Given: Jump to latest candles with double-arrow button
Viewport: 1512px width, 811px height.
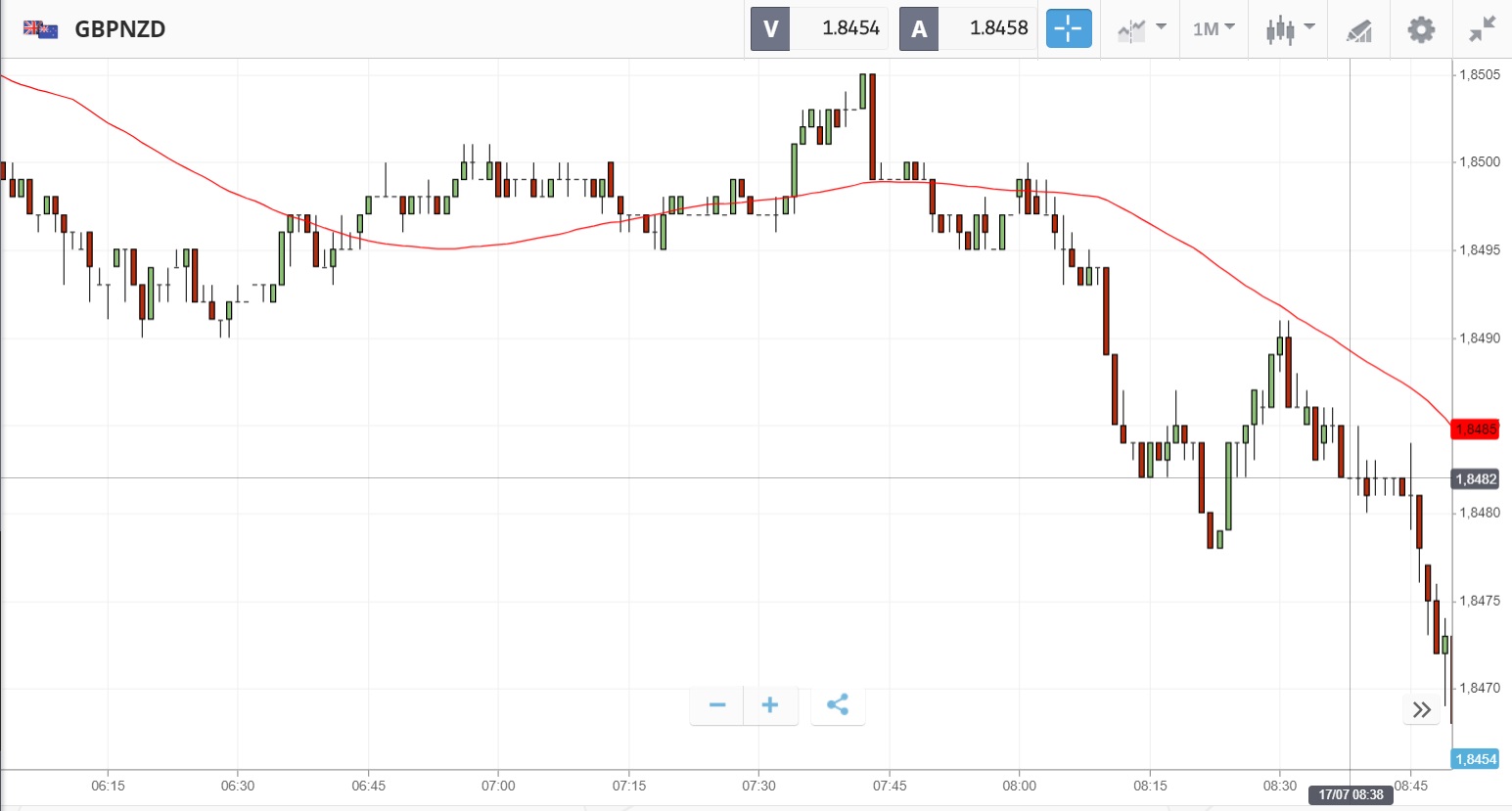Looking at the screenshot, I should coord(1421,709).
